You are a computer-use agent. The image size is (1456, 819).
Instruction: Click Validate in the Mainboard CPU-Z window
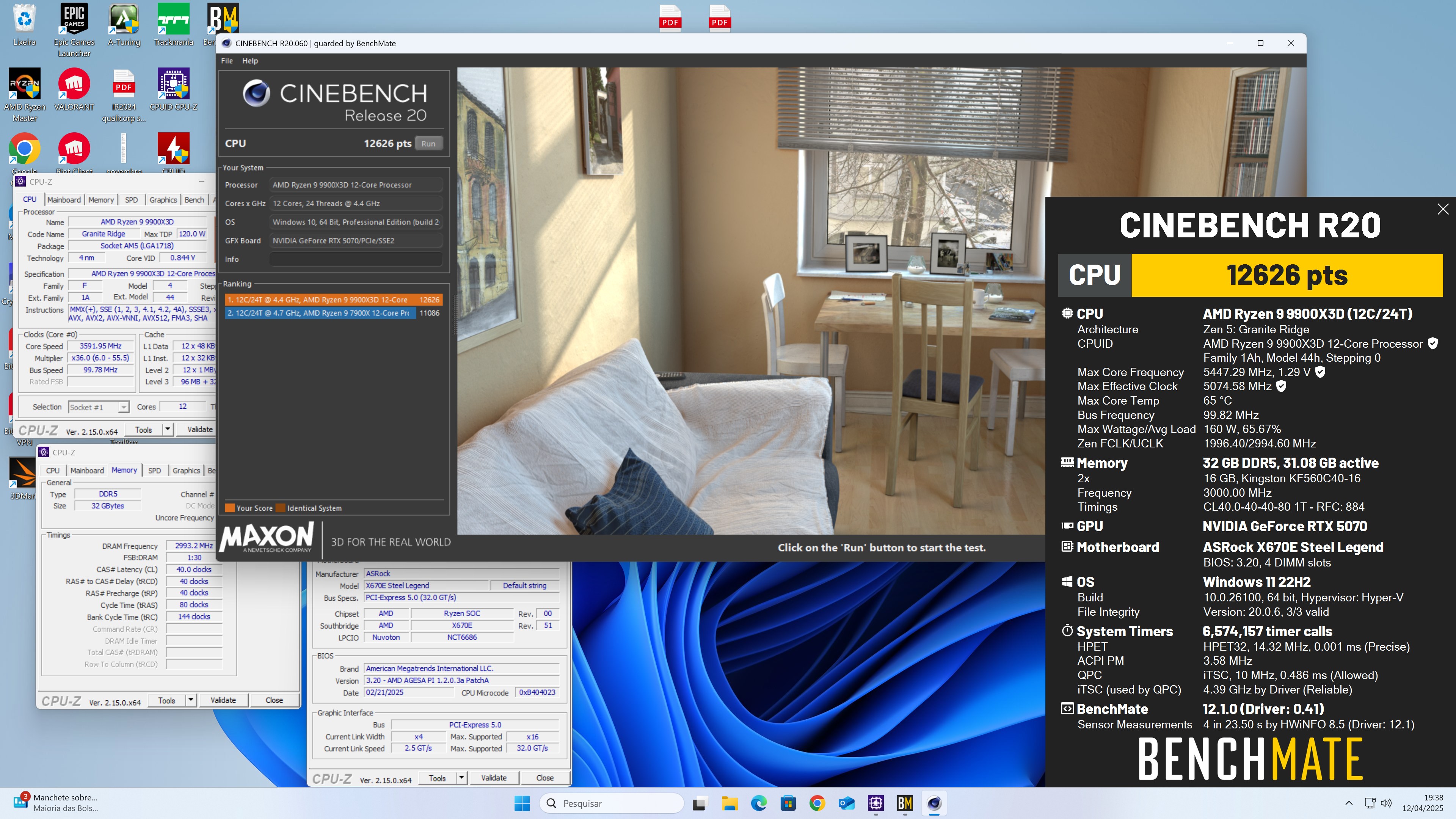494,778
